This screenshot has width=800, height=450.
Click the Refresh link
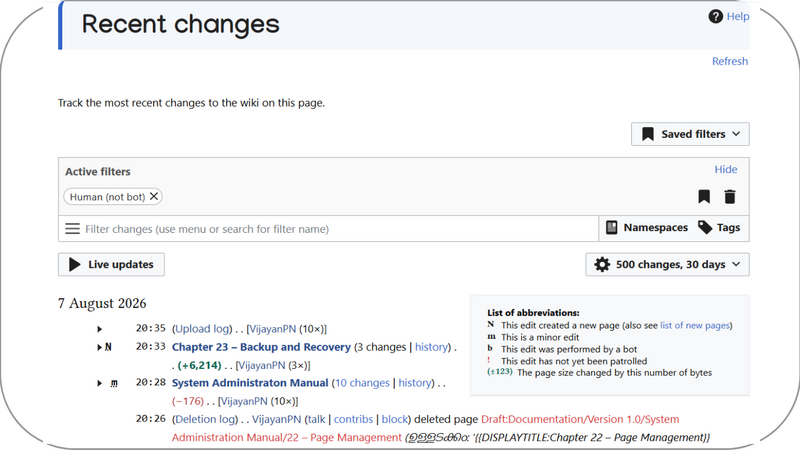pos(730,61)
